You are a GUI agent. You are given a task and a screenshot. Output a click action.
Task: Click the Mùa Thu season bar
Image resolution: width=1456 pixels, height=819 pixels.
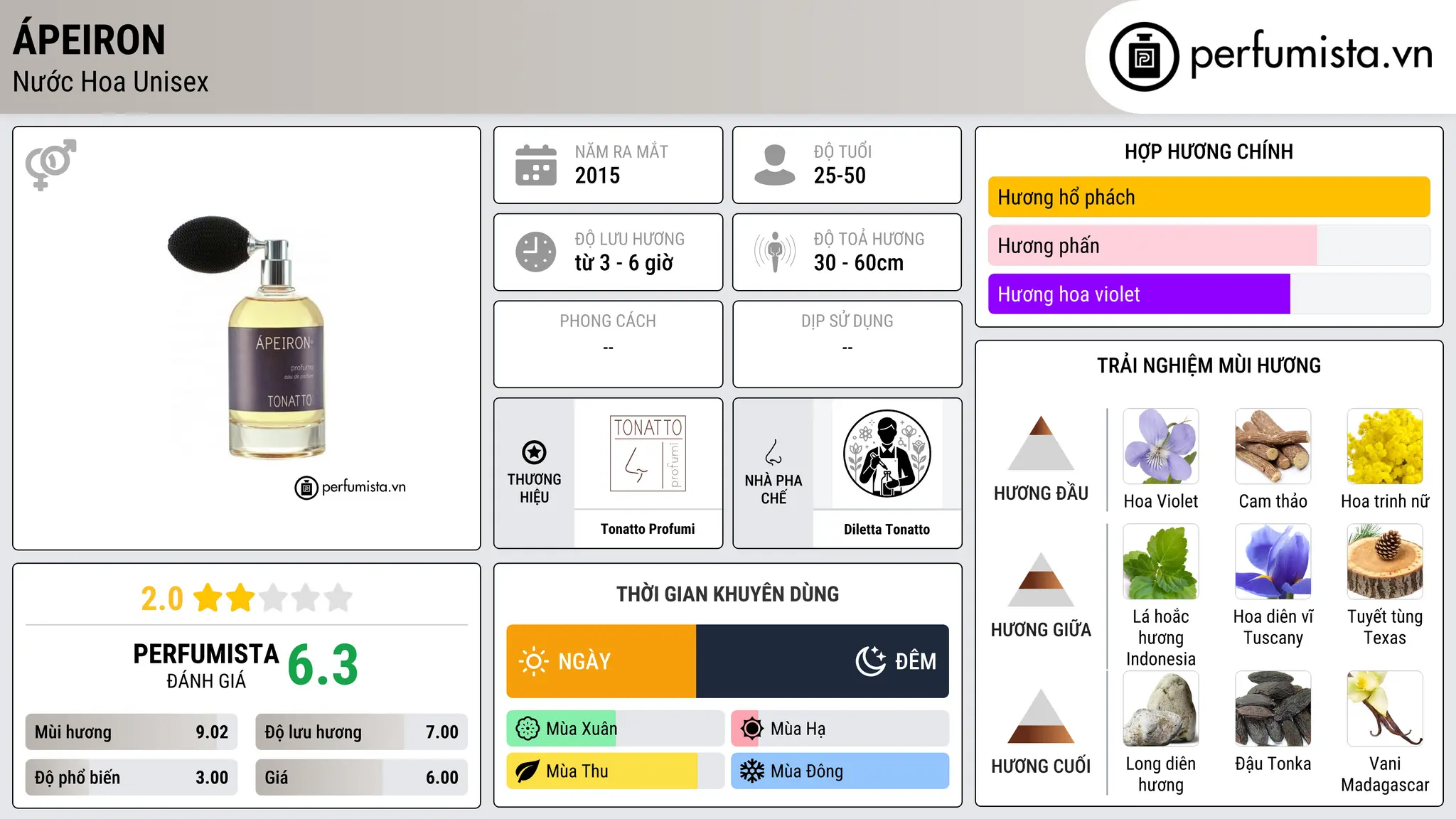pyautogui.click(x=616, y=771)
